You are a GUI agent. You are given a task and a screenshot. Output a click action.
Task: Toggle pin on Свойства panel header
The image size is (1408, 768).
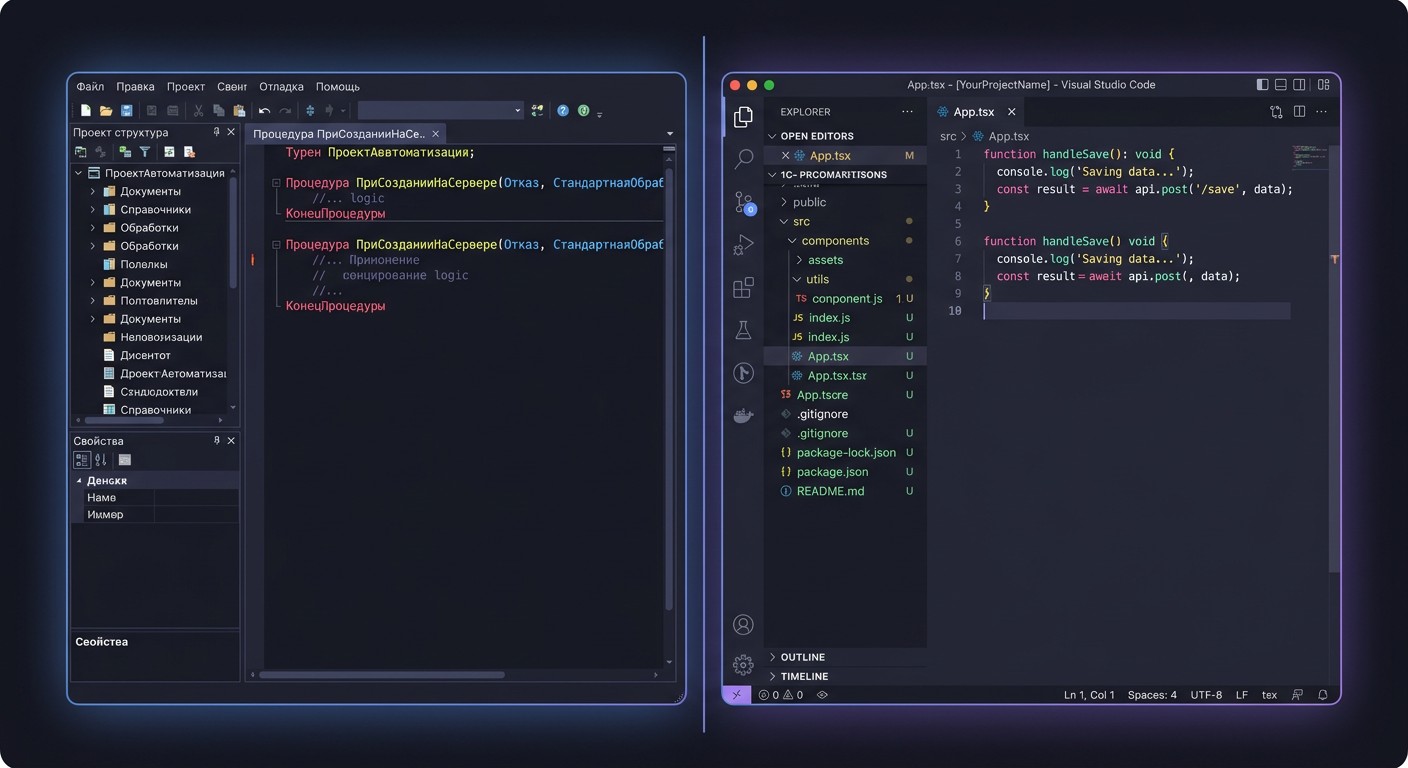click(x=217, y=441)
